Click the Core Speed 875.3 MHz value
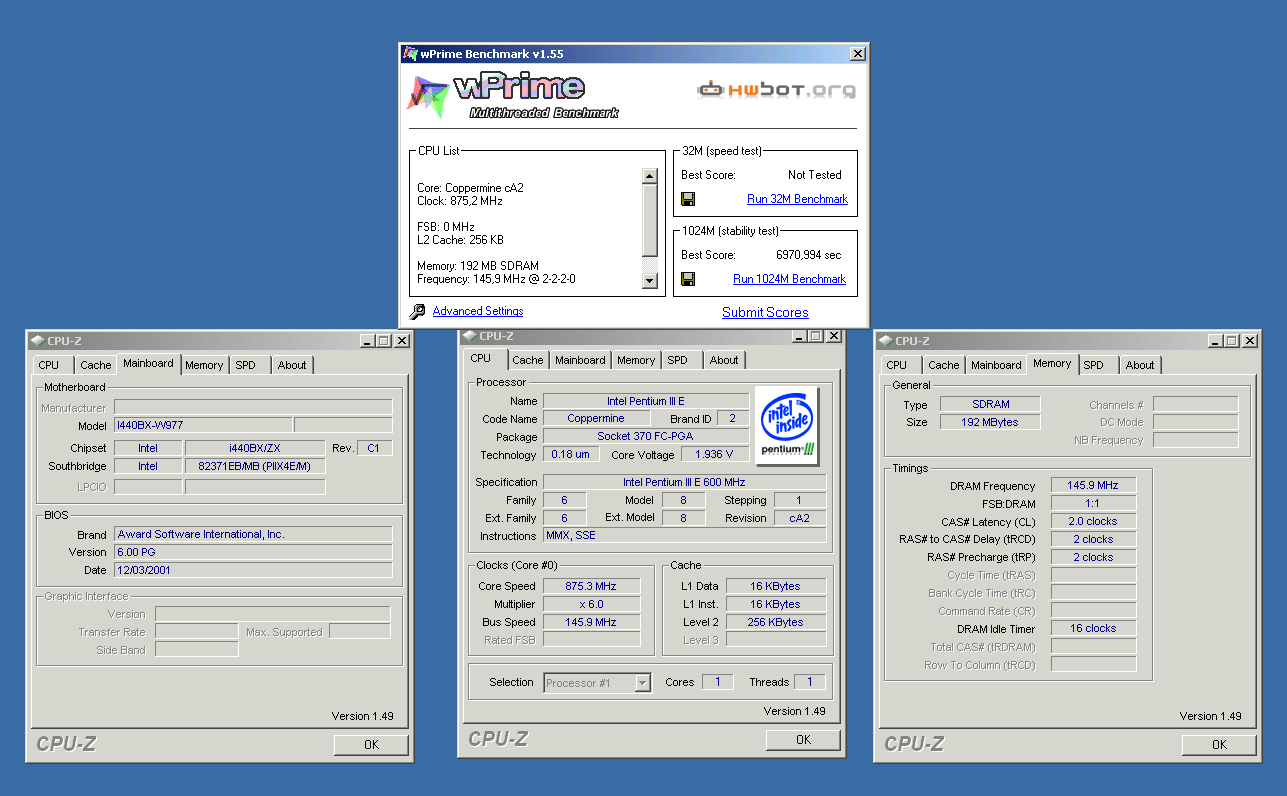The width and height of the screenshot is (1287, 796). coord(591,587)
